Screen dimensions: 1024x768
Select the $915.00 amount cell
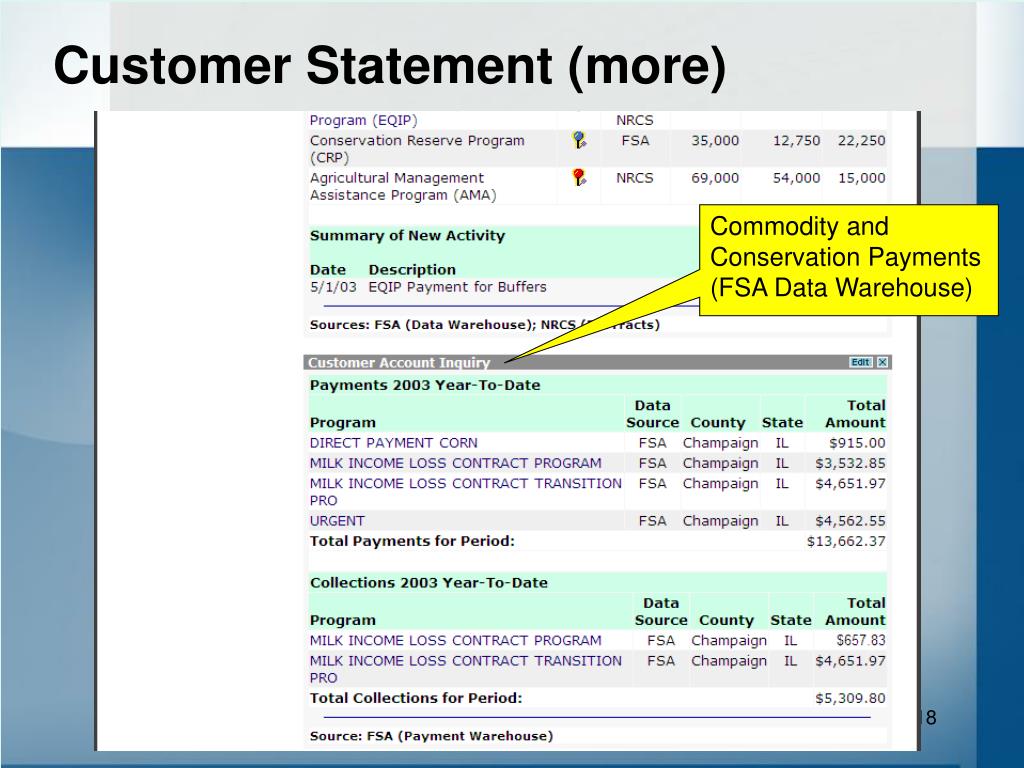coord(857,443)
